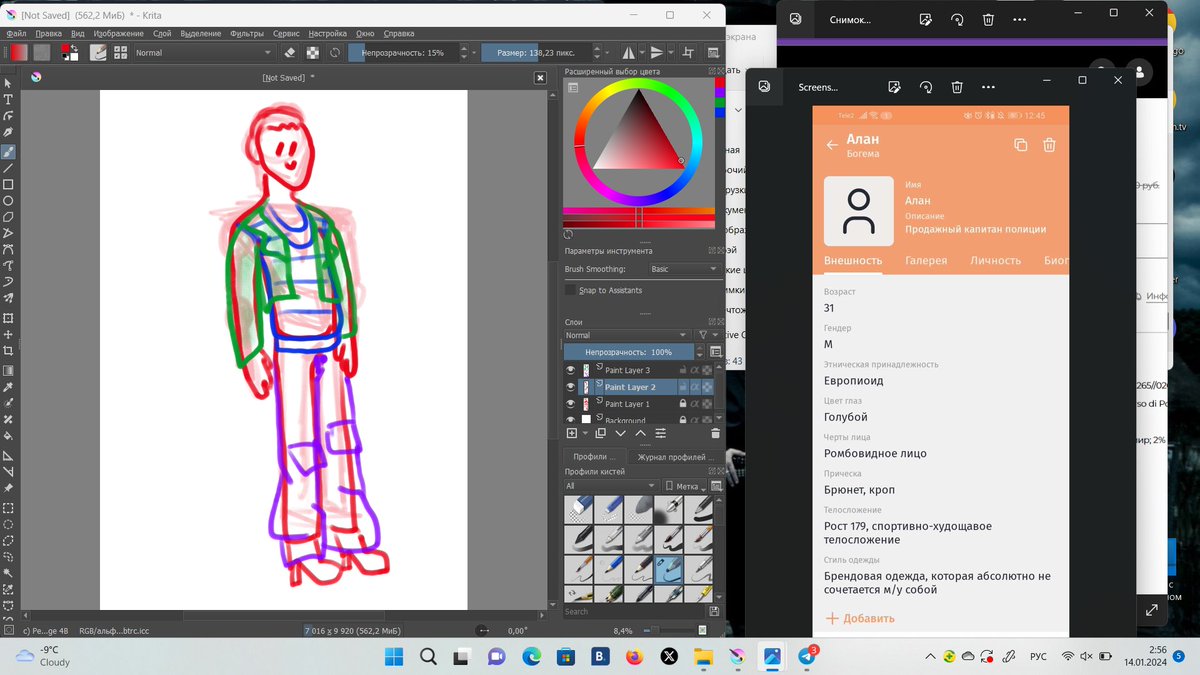
Task: Select the Text tool in Krita toolbox
Action: pyautogui.click(x=8, y=99)
